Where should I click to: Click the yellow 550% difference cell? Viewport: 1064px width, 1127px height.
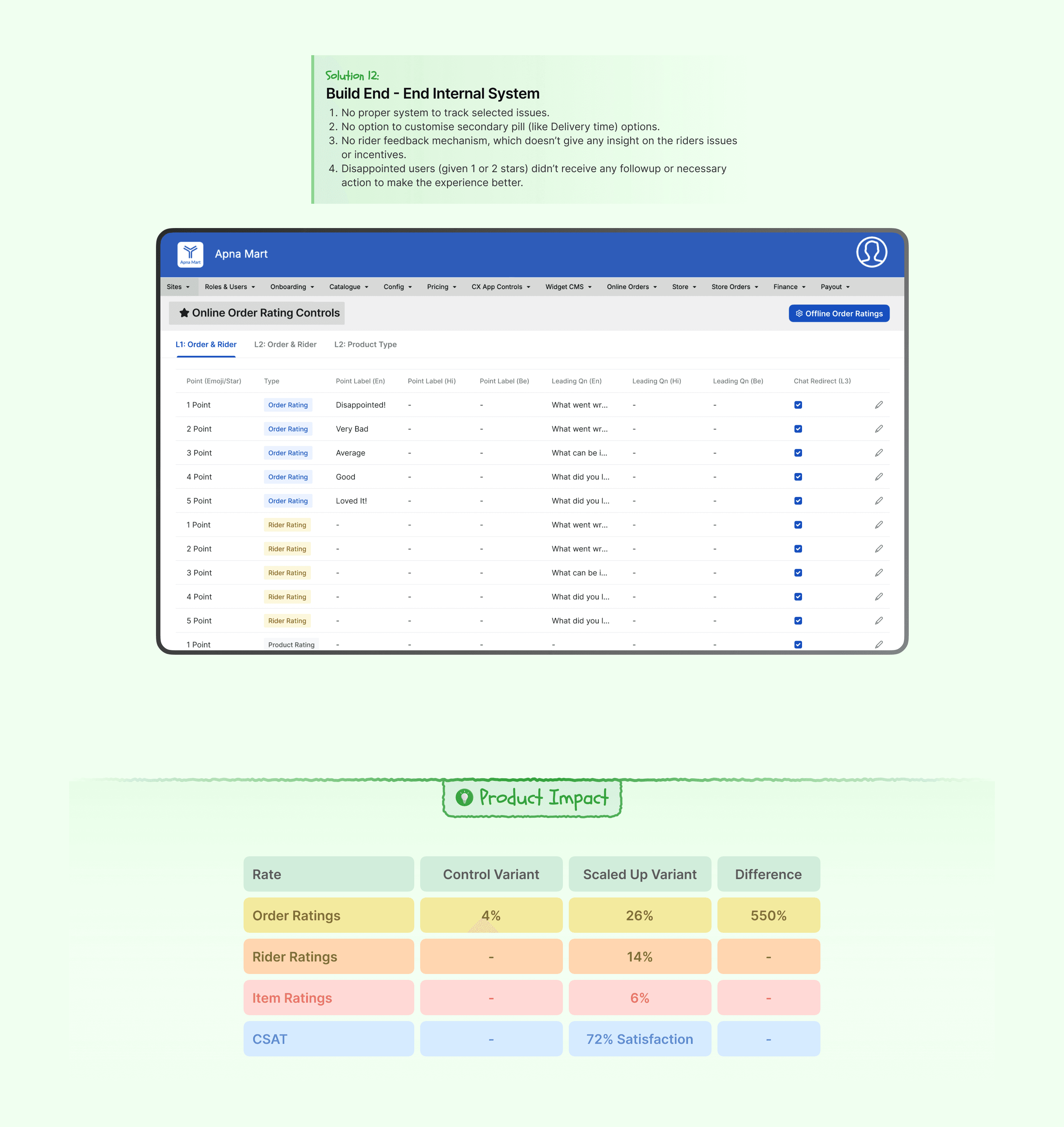pyautogui.click(x=768, y=916)
